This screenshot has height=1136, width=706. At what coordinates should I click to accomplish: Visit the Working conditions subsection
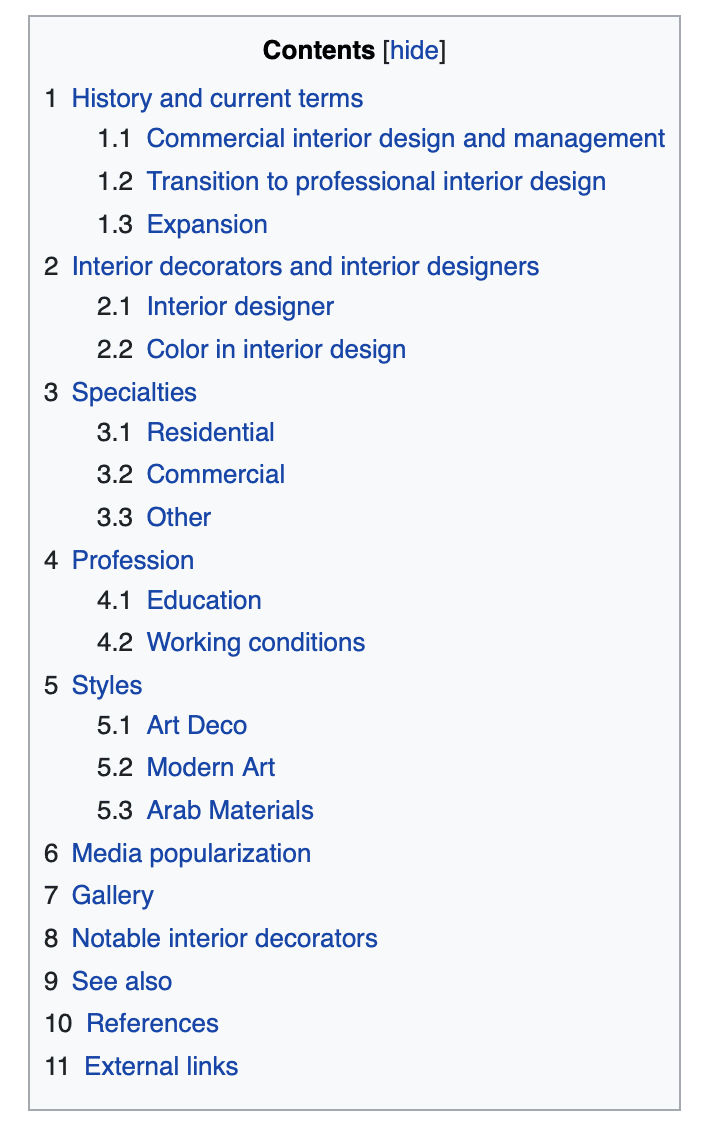[255, 642]
